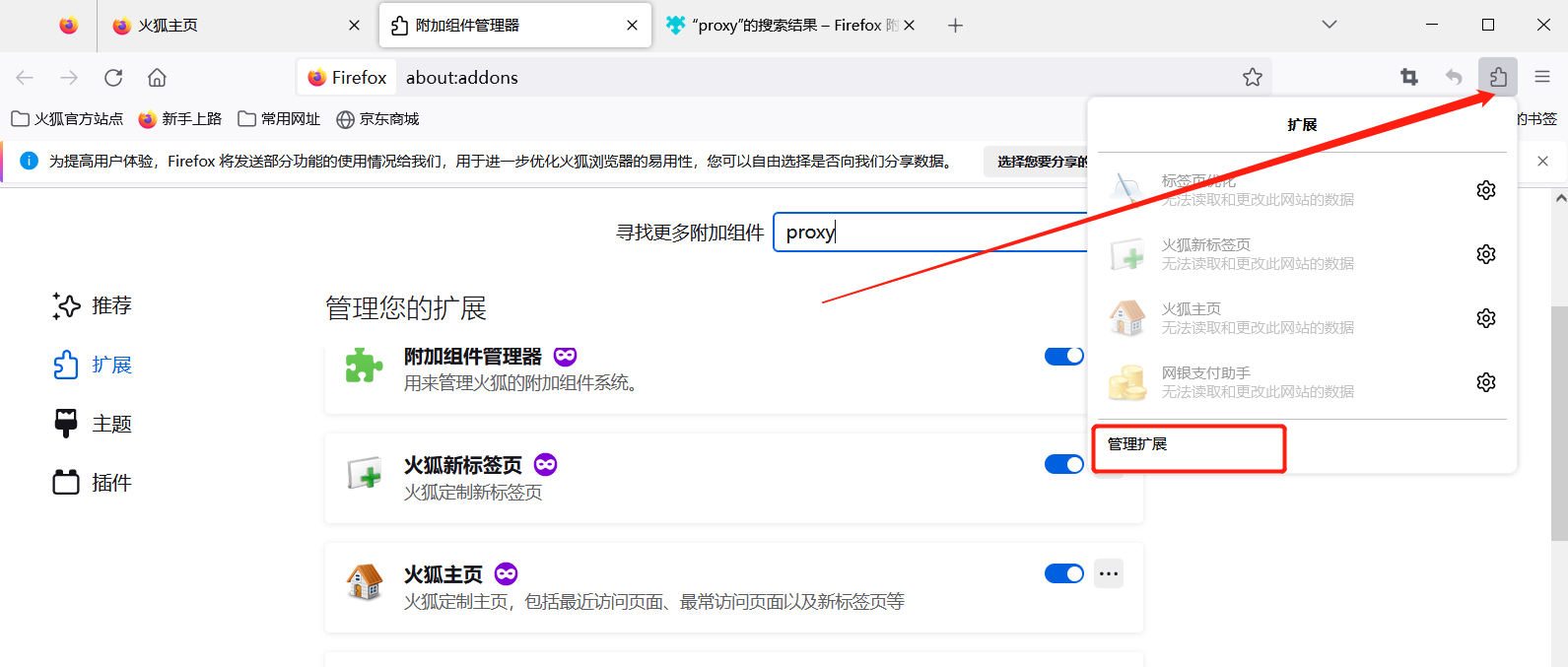This screenshot has height=667, width=1568.
Task: Click the 火狐主页 extension card title
Action: tap(443, 574)
